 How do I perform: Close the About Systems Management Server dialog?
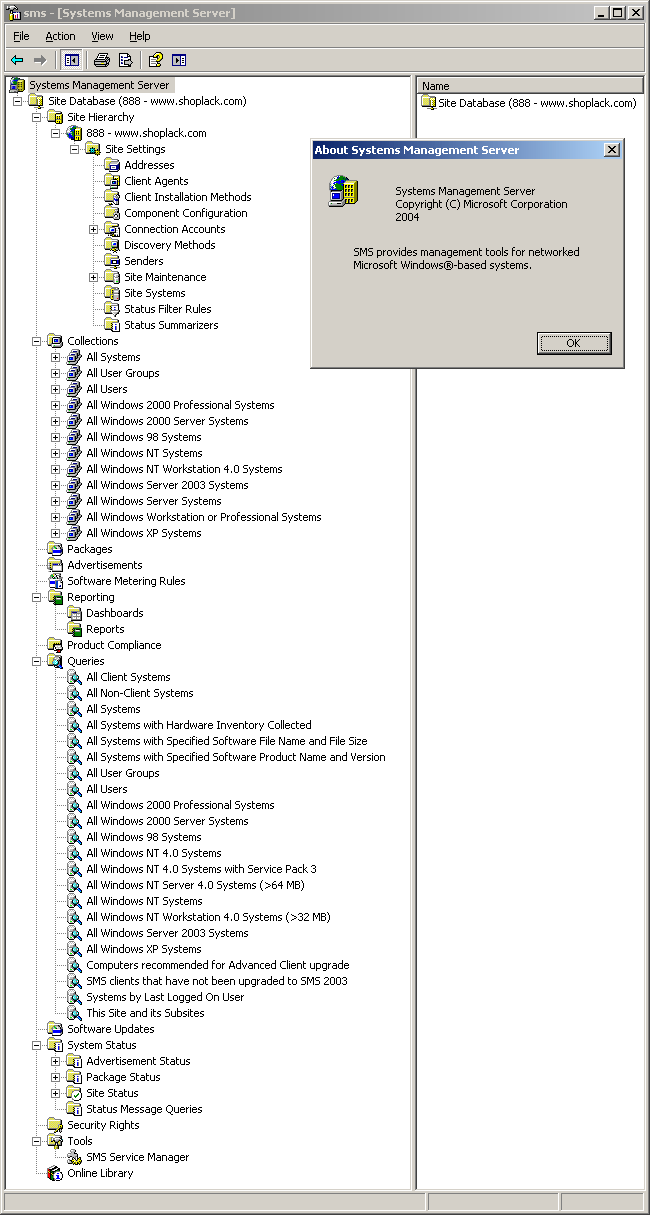click(612, 150)
